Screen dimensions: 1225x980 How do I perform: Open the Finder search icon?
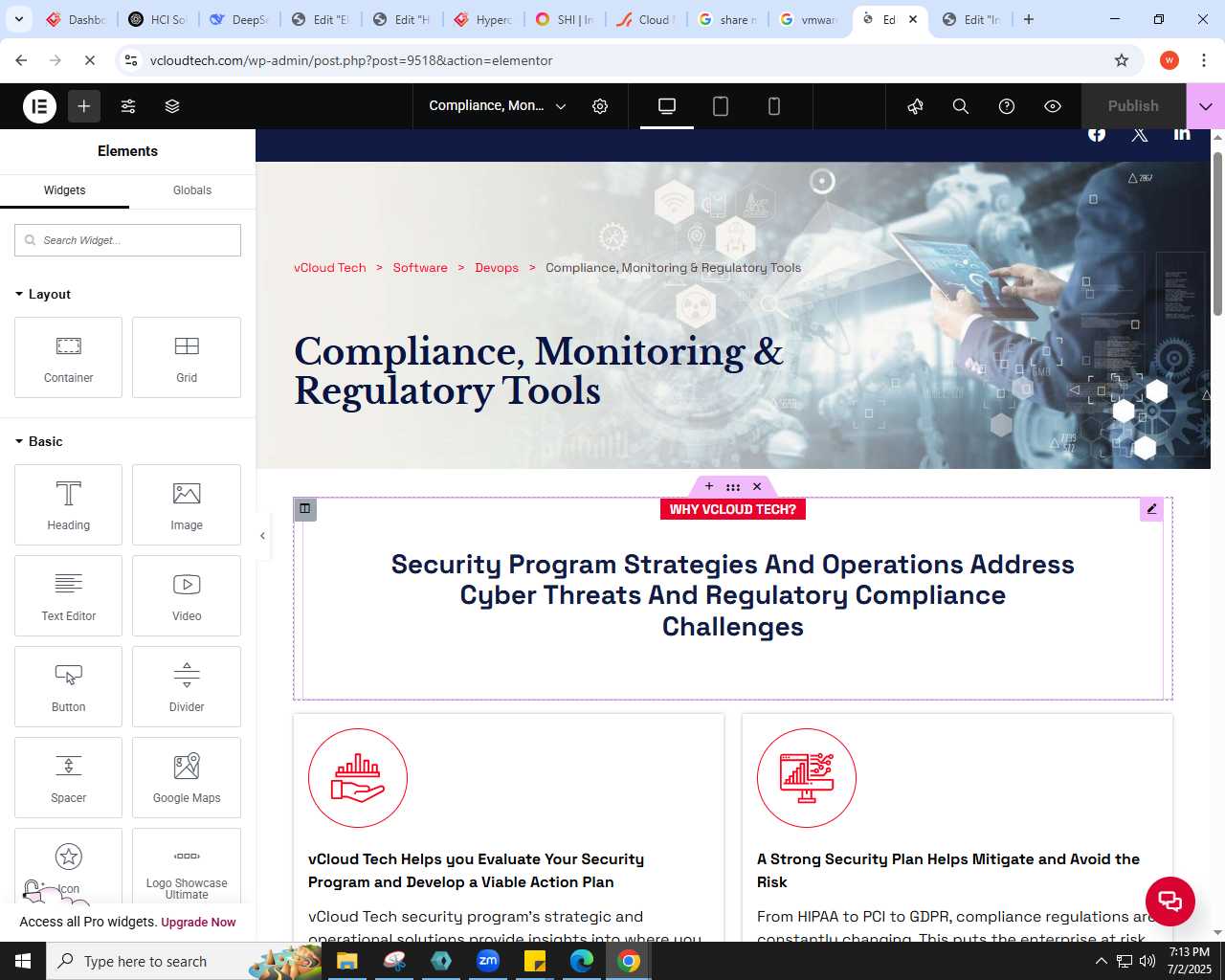[961, 106]
